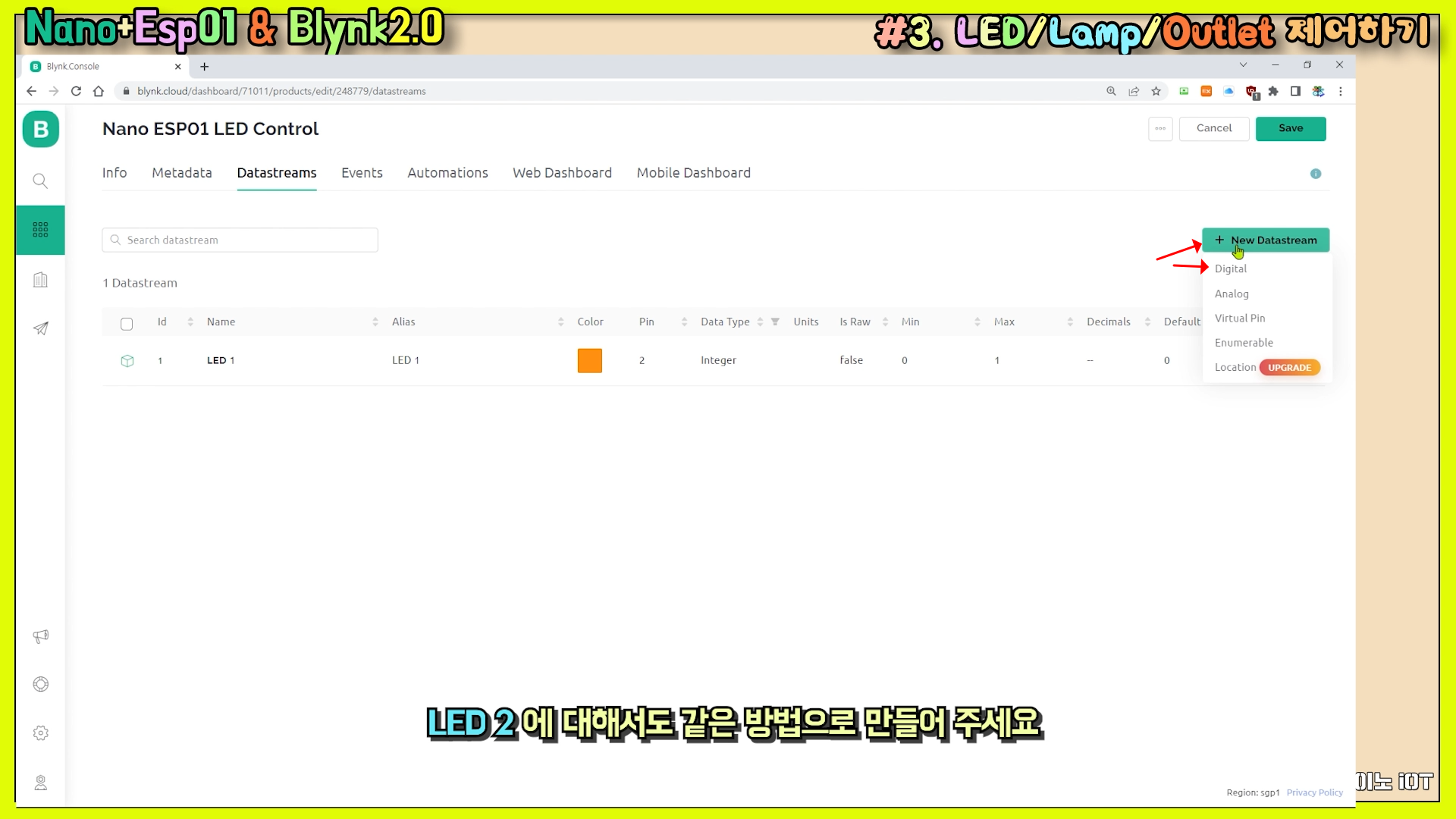Open the sidebar search magnifier icon

pyautogui.click(x=41, y=181)
